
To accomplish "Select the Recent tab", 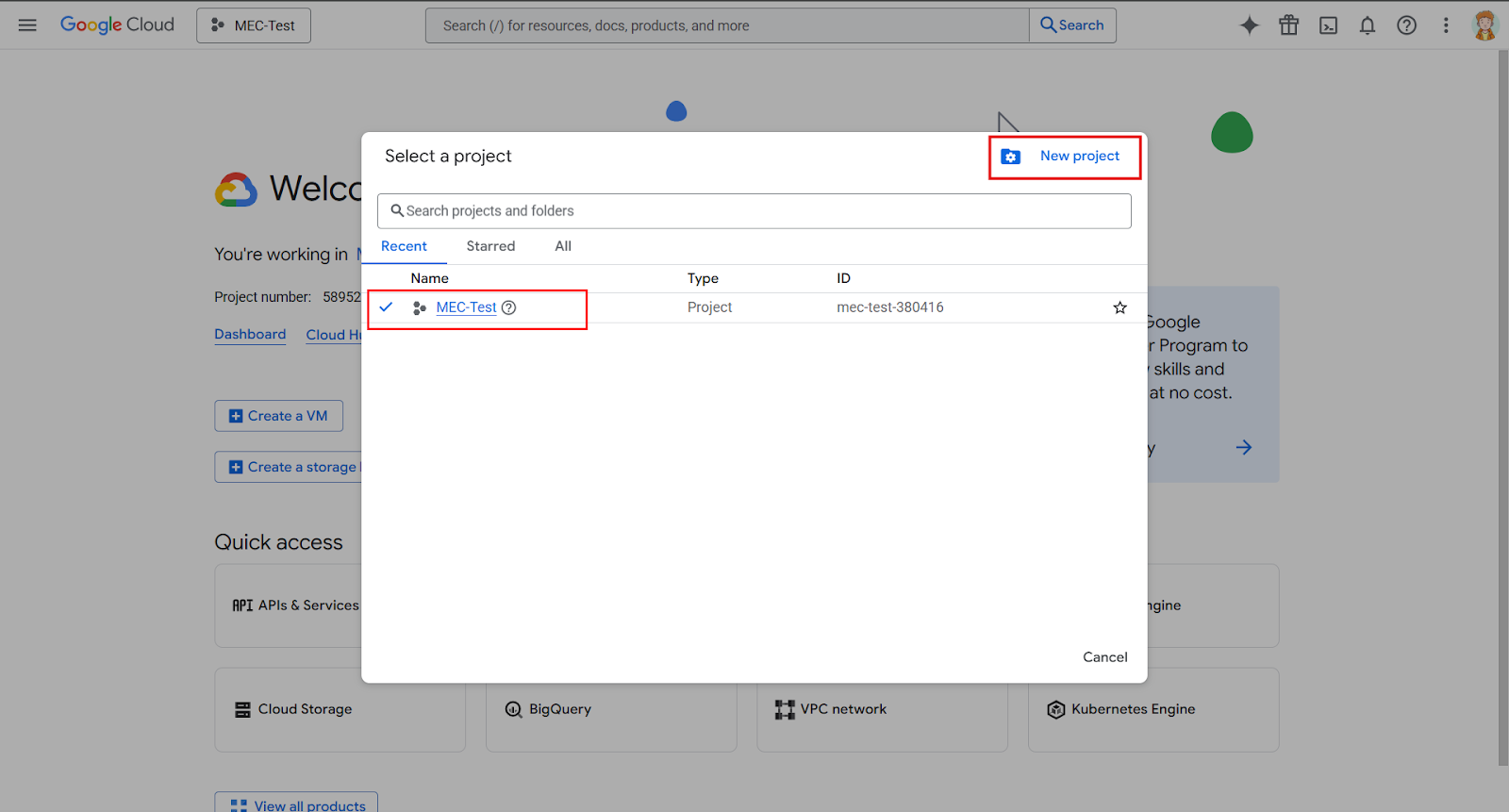I will point(404,246).
